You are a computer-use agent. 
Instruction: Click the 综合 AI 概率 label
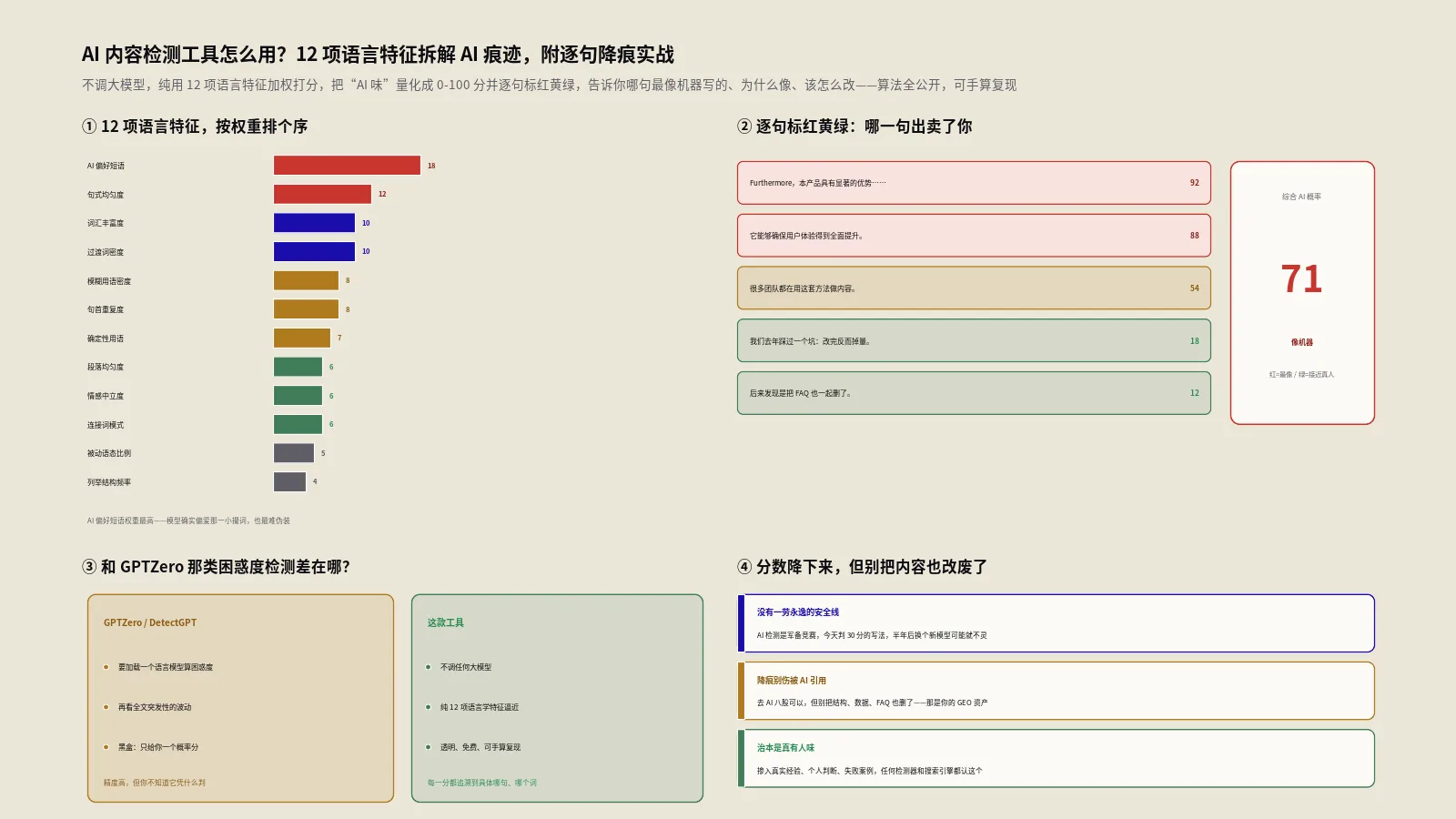(1302, 197)
